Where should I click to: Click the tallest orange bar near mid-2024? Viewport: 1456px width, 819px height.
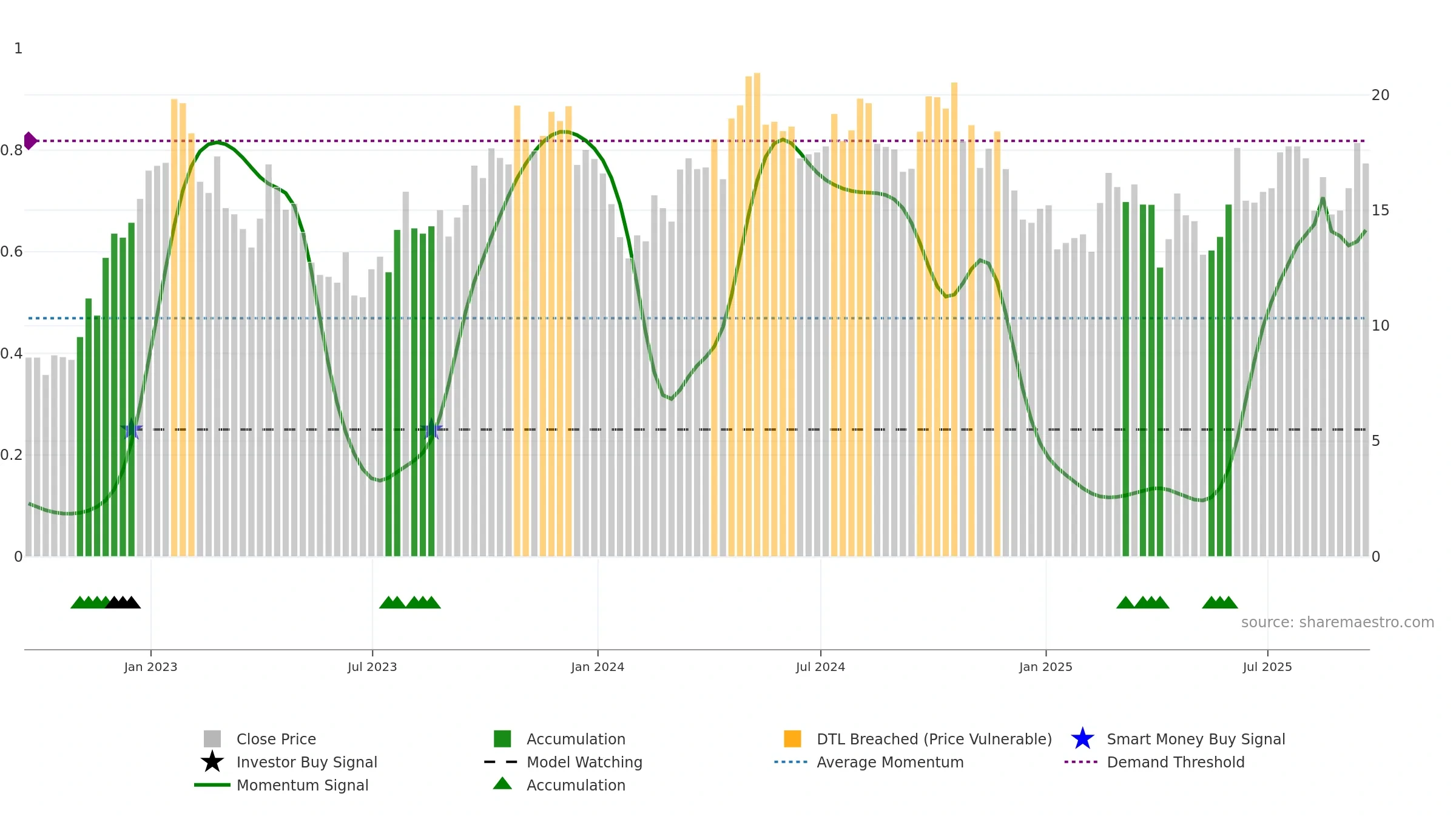[757, 314]
